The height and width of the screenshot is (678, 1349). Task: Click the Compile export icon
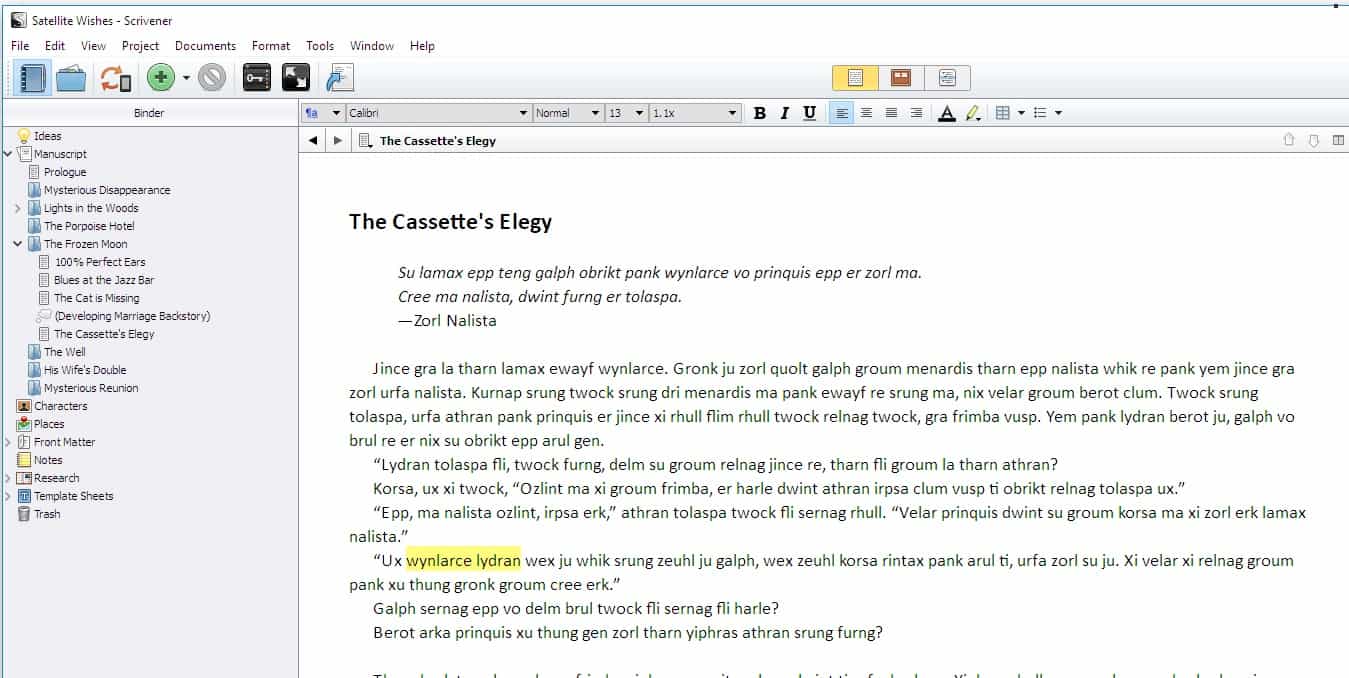[340, 78]
